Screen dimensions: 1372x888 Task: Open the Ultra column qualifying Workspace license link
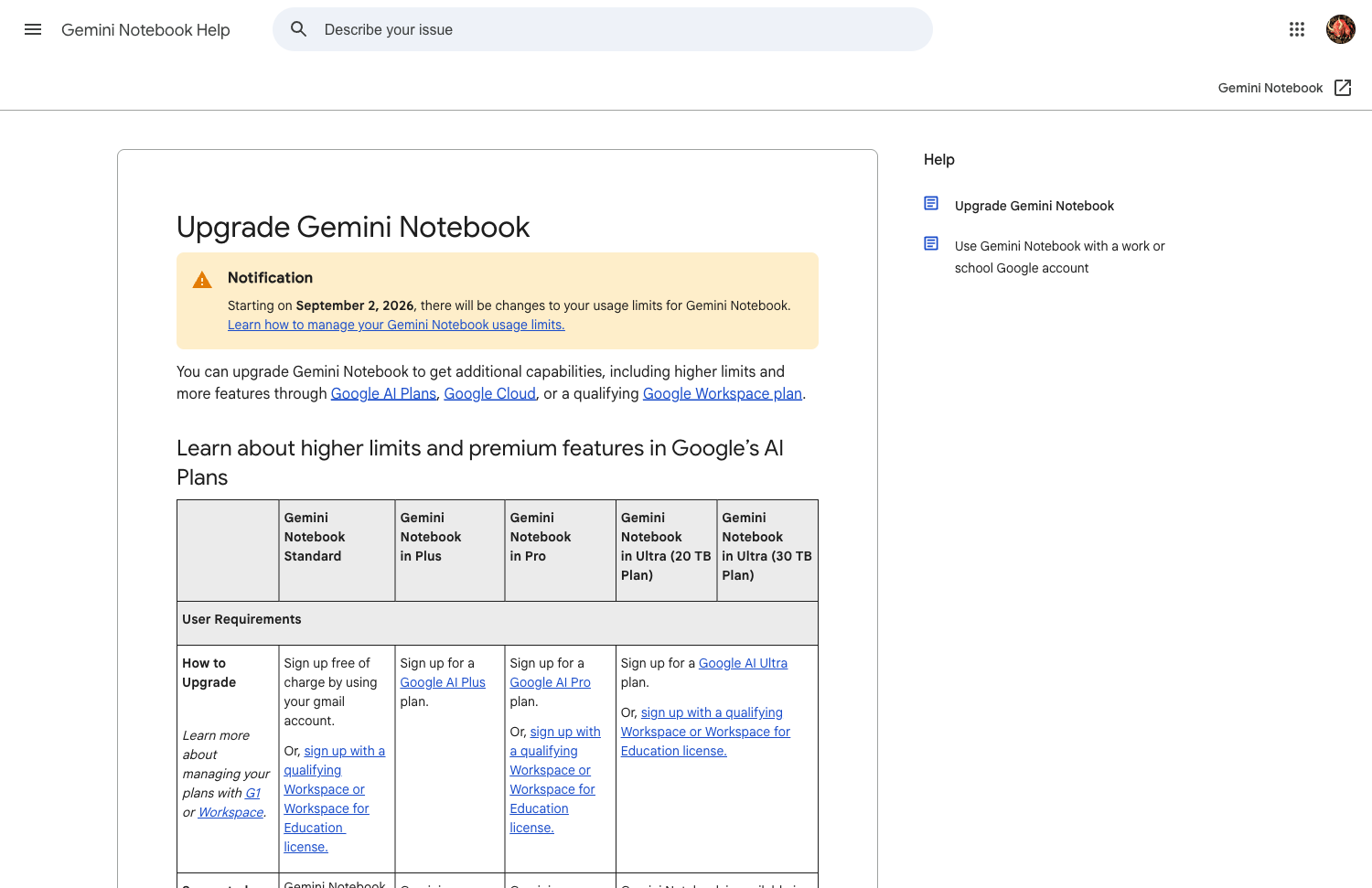pos(705,732)
